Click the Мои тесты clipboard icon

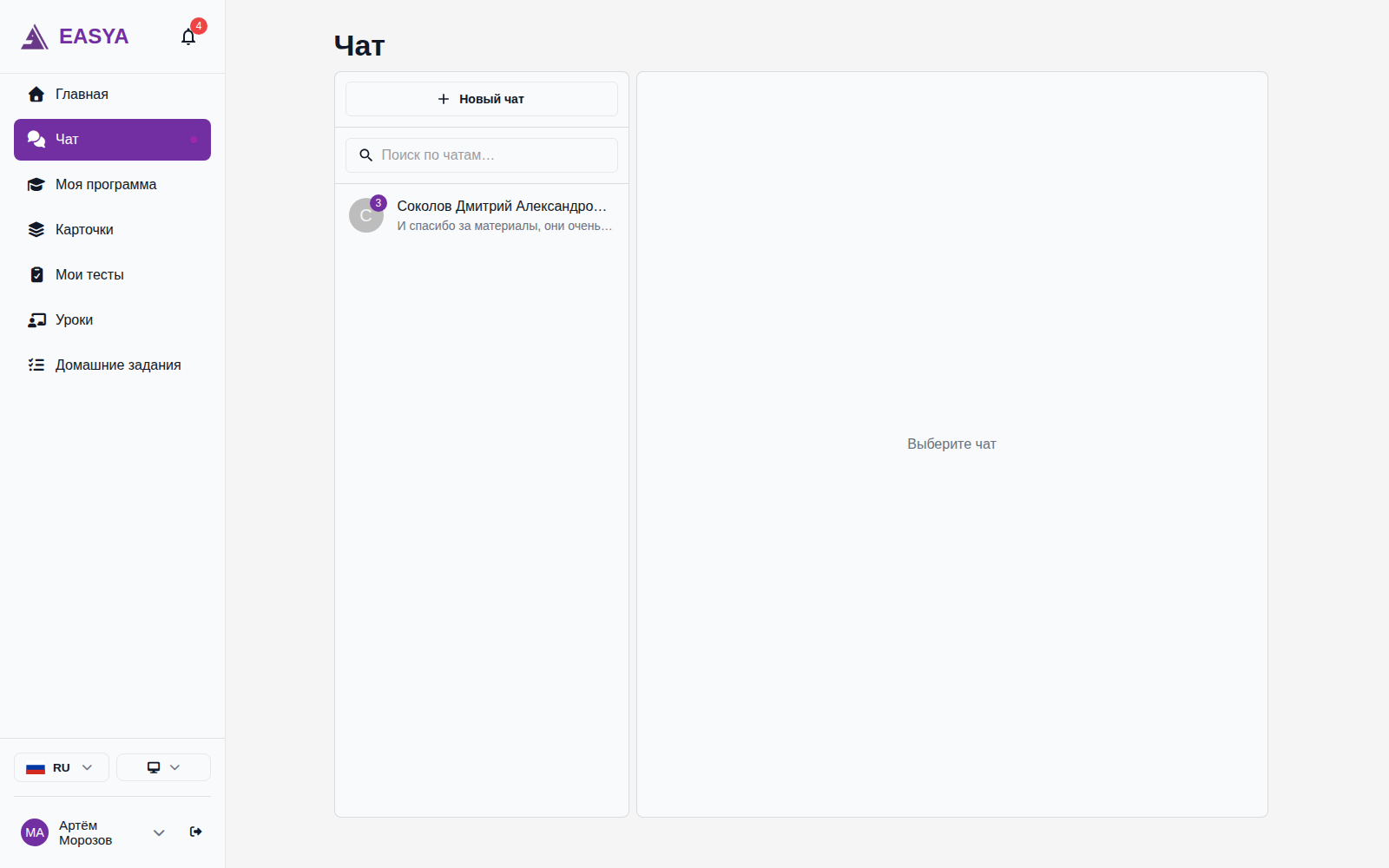click(36, 275)
